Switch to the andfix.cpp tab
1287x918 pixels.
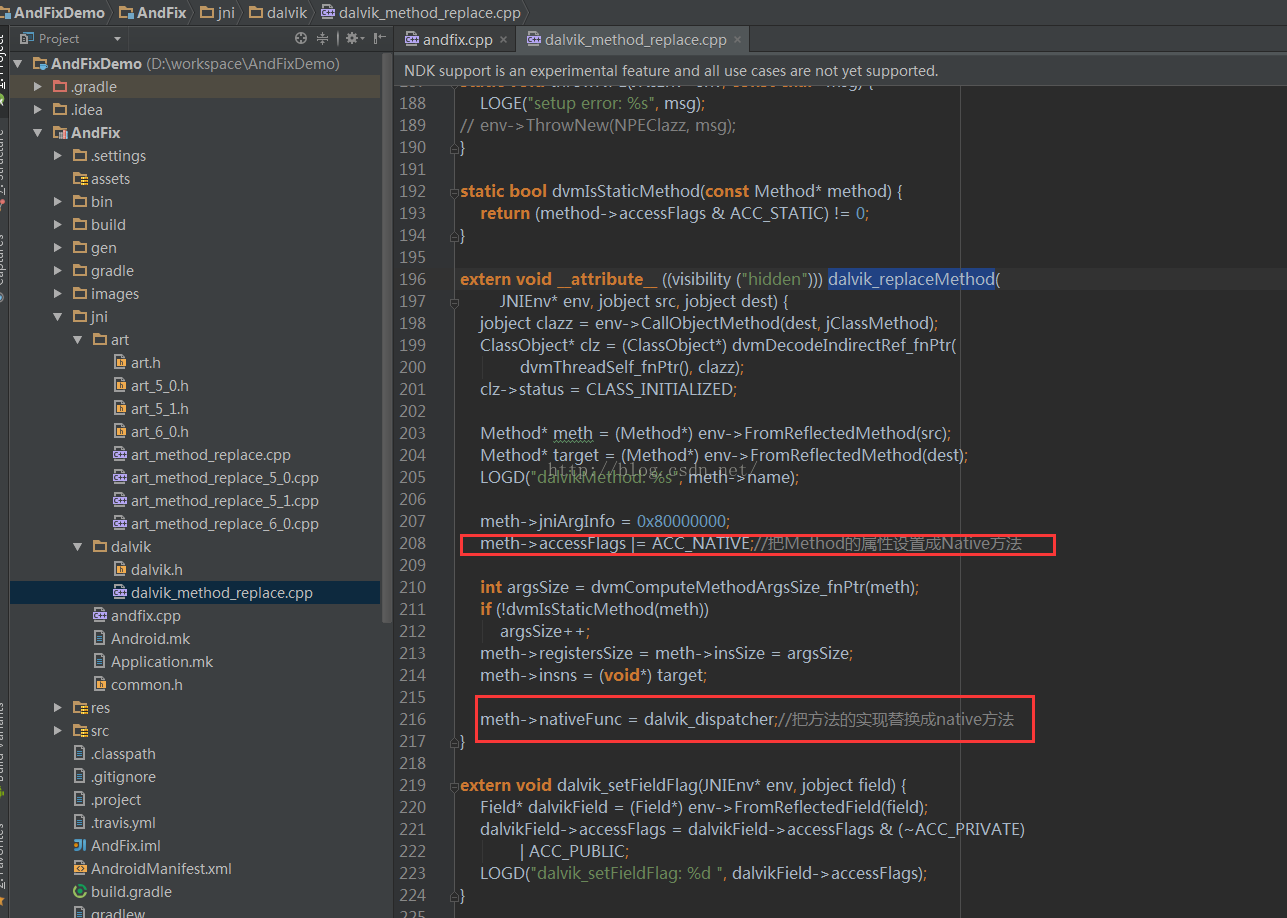coord(457,40)
